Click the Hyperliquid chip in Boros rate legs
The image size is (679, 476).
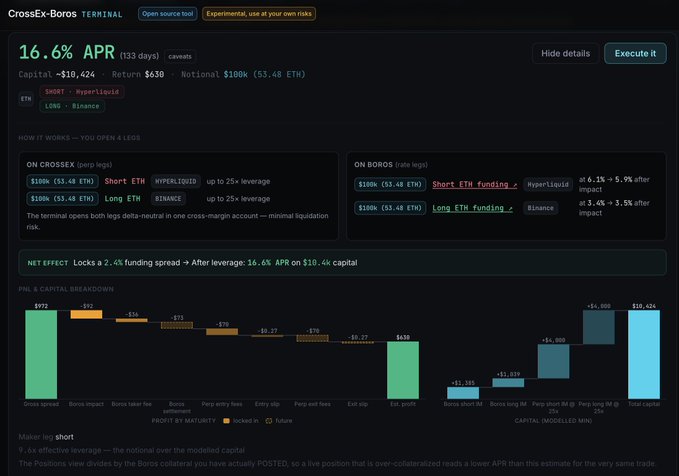(x=548, y=185)
